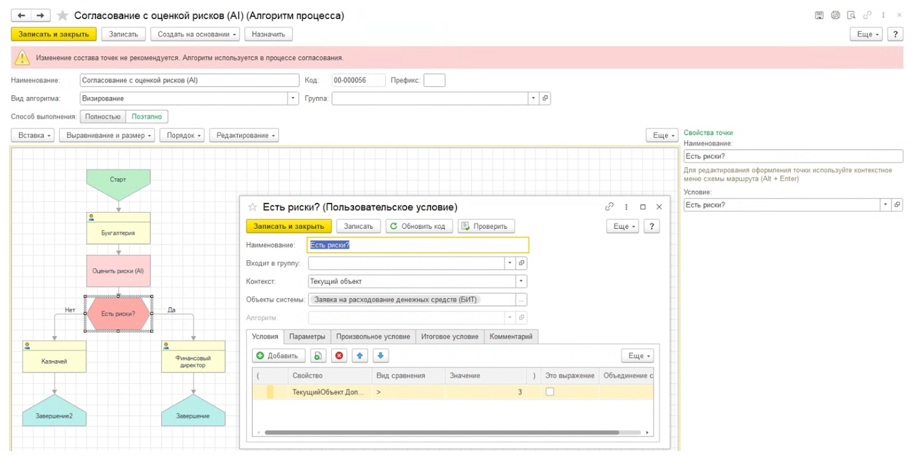Select the 'Поэтапно' execution mode
Viewport: 924px width, 466px height.
(146, 117)
